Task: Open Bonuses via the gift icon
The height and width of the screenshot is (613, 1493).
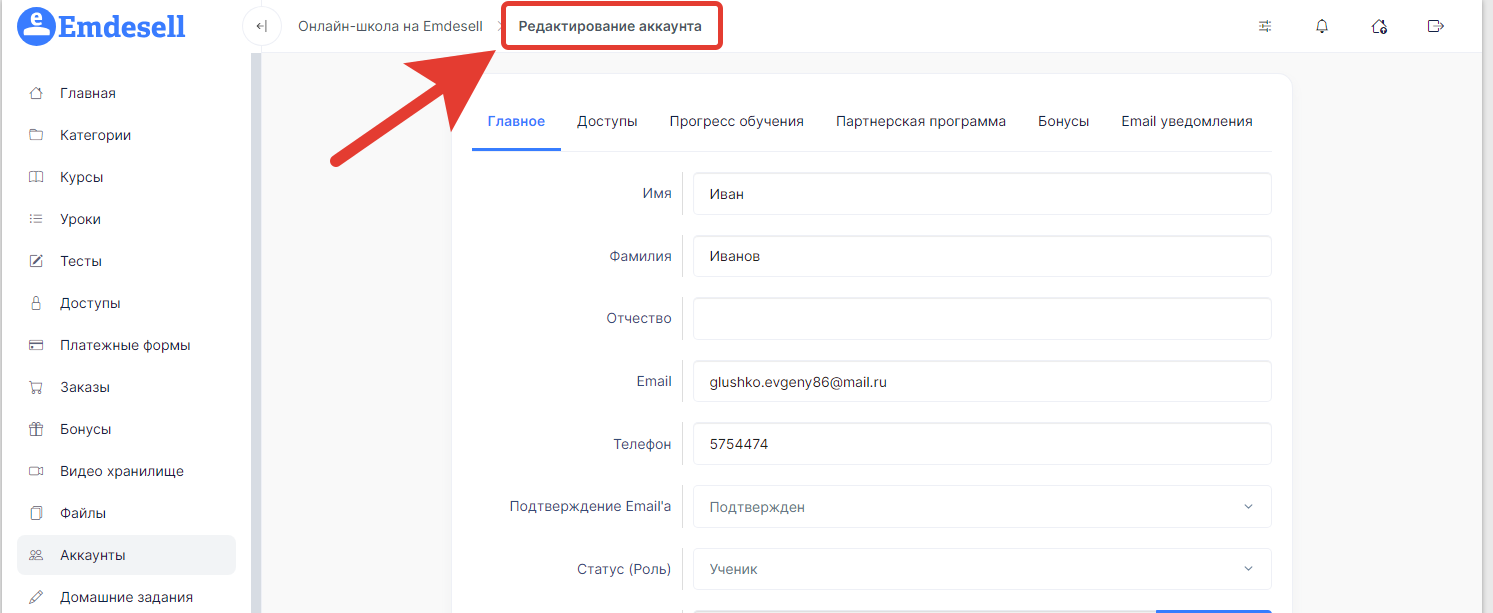Action: (x=36, y=429)
